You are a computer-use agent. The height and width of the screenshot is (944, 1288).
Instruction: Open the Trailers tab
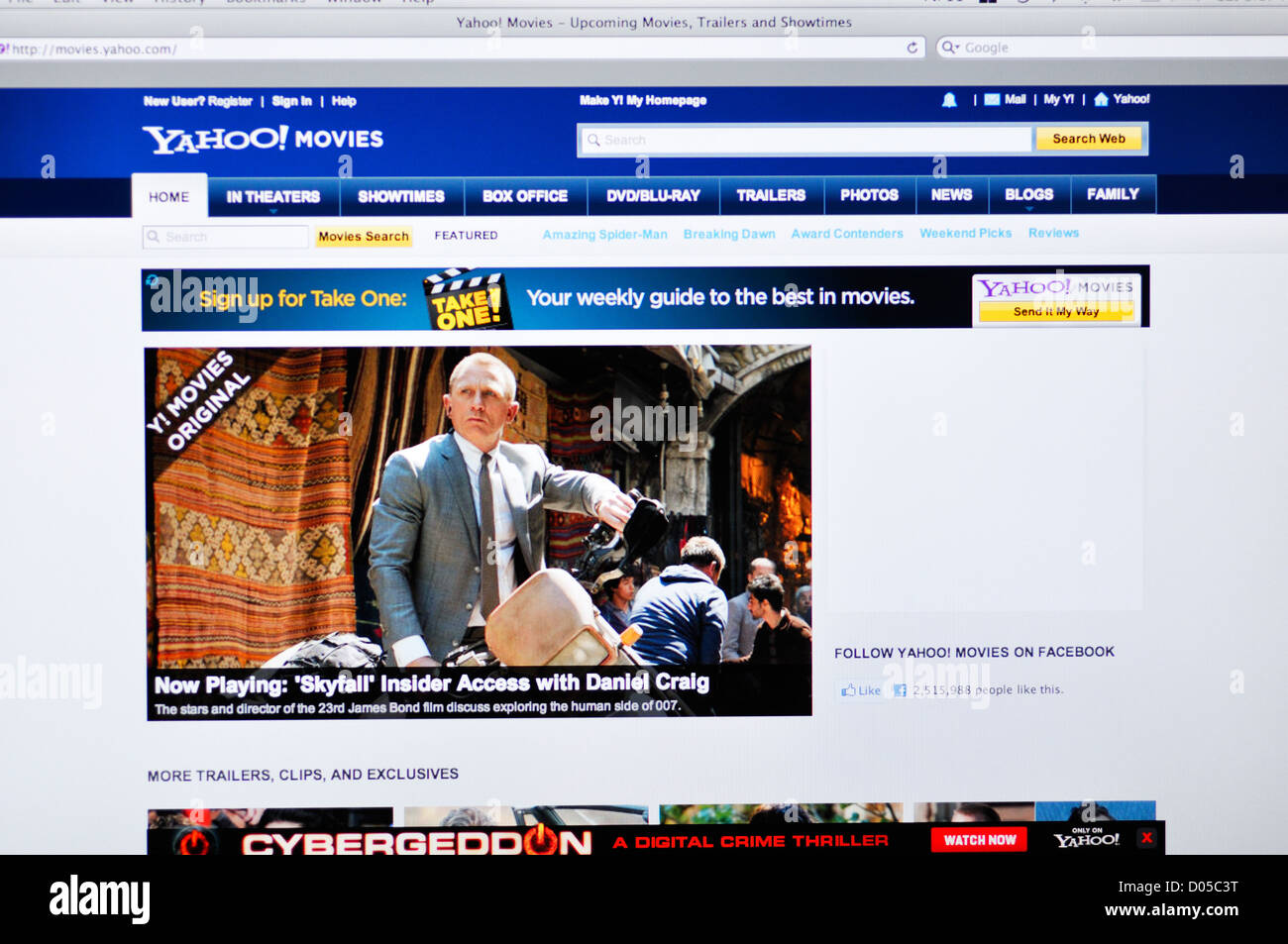click(771, 195)
